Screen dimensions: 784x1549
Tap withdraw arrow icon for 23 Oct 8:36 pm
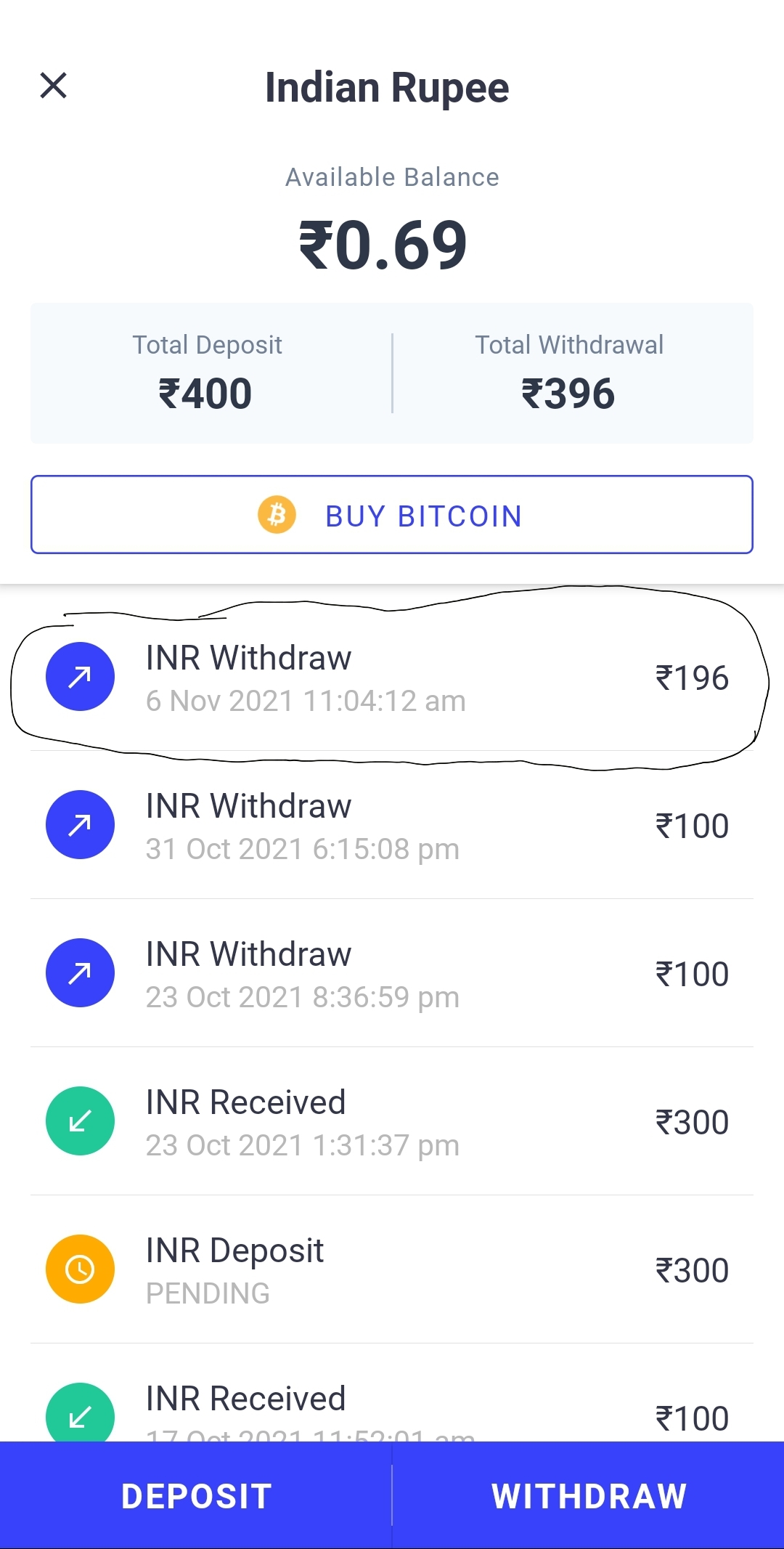[80, 973]
